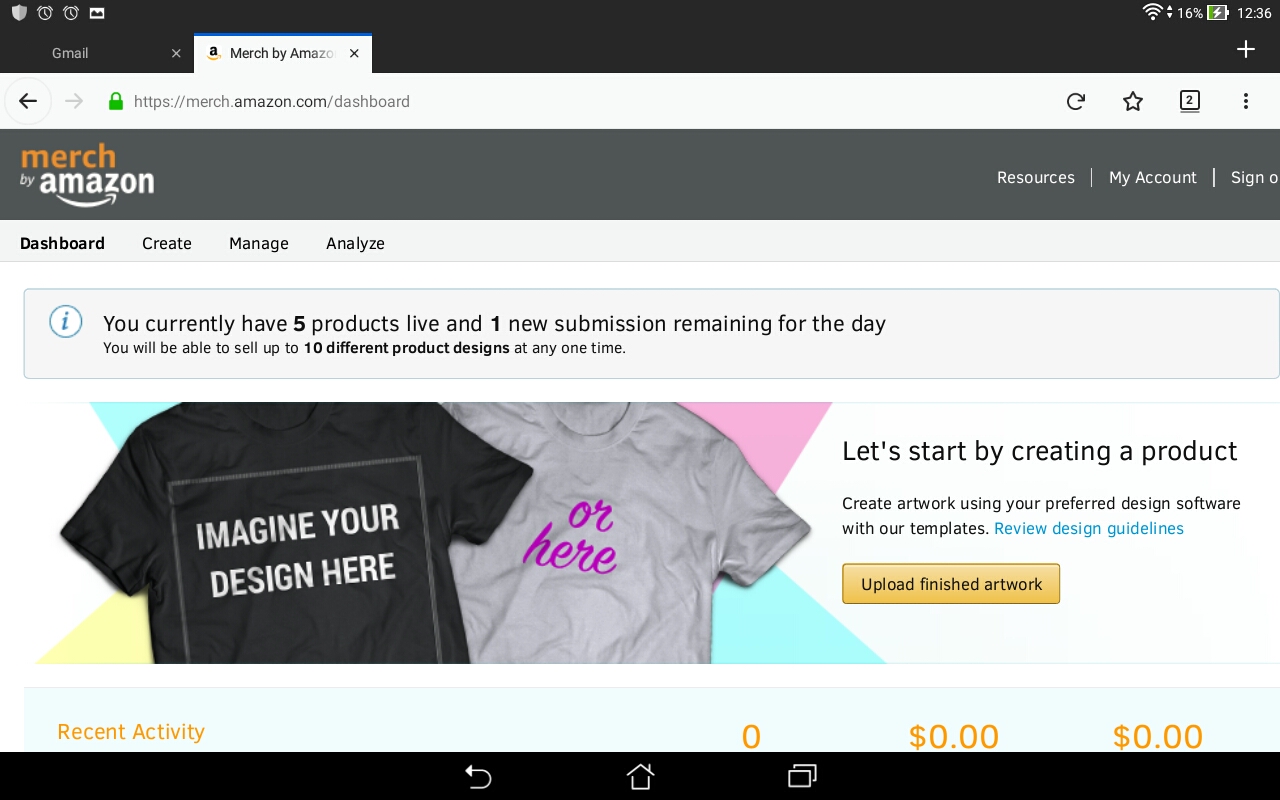
Task: Tap the green padlock security icon
Action: (116, 101)
